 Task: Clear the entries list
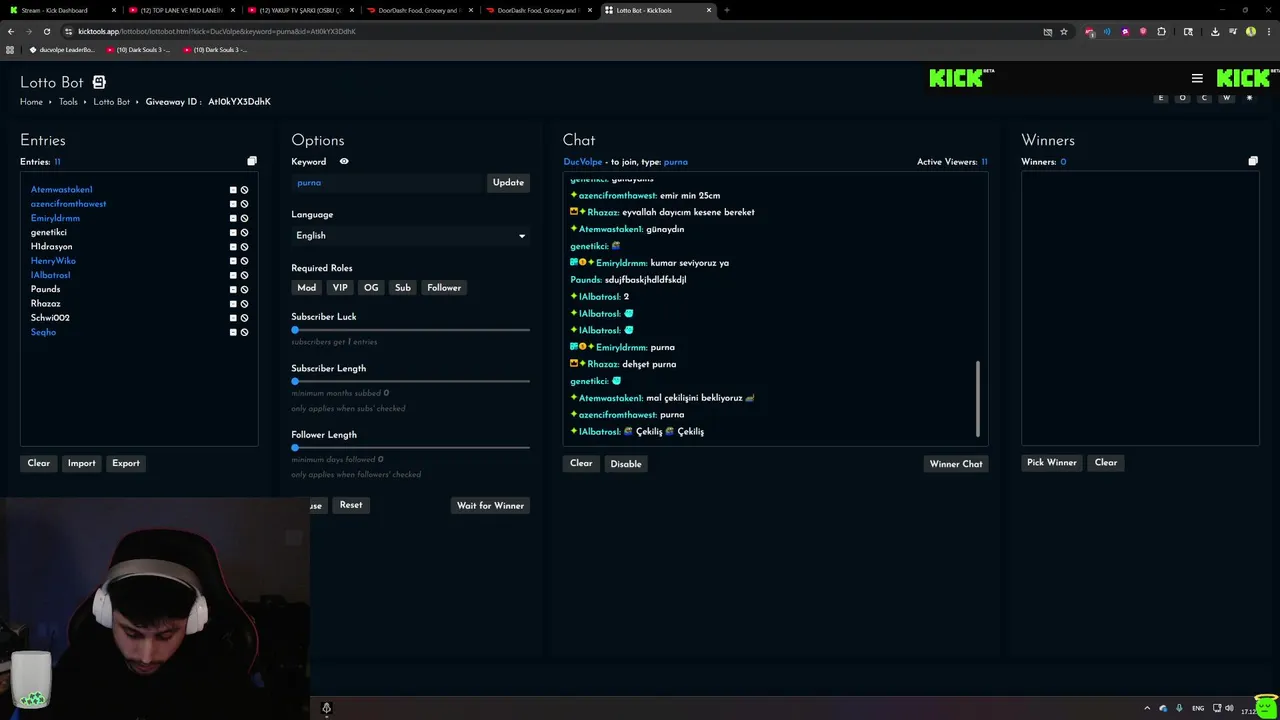pos(39,463)
